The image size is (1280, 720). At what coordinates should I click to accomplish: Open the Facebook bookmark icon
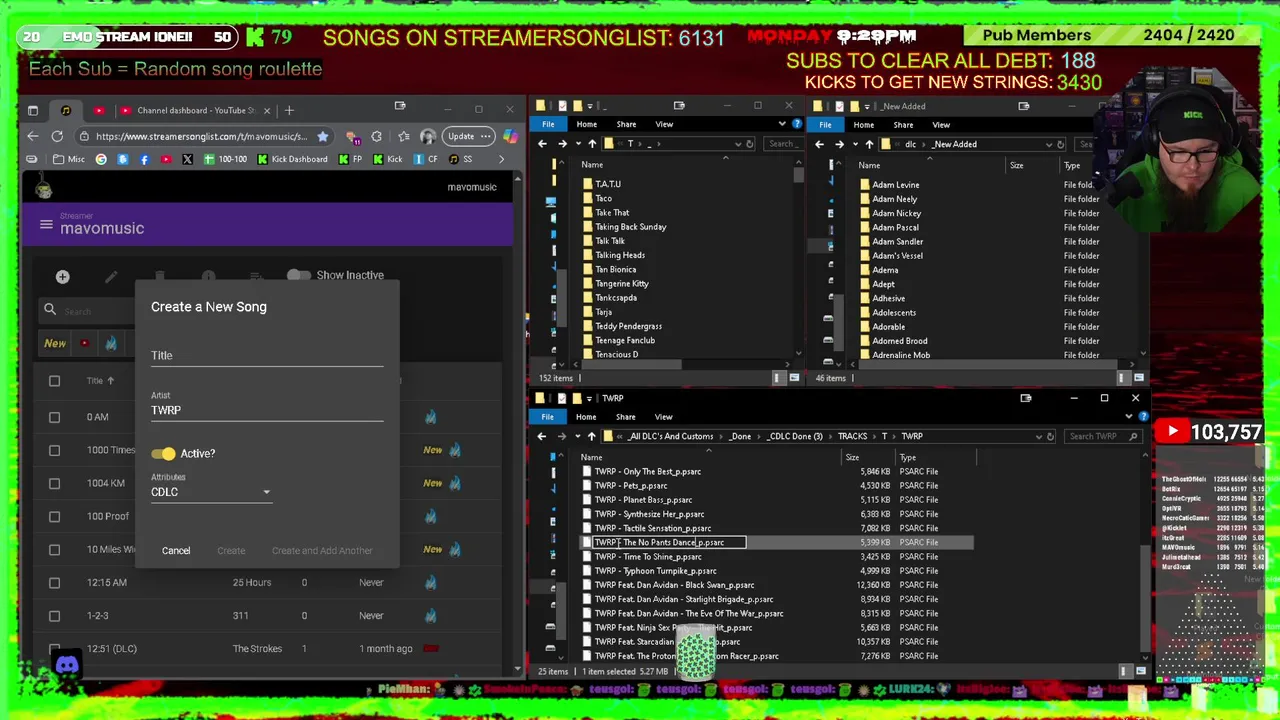point(144,159)
